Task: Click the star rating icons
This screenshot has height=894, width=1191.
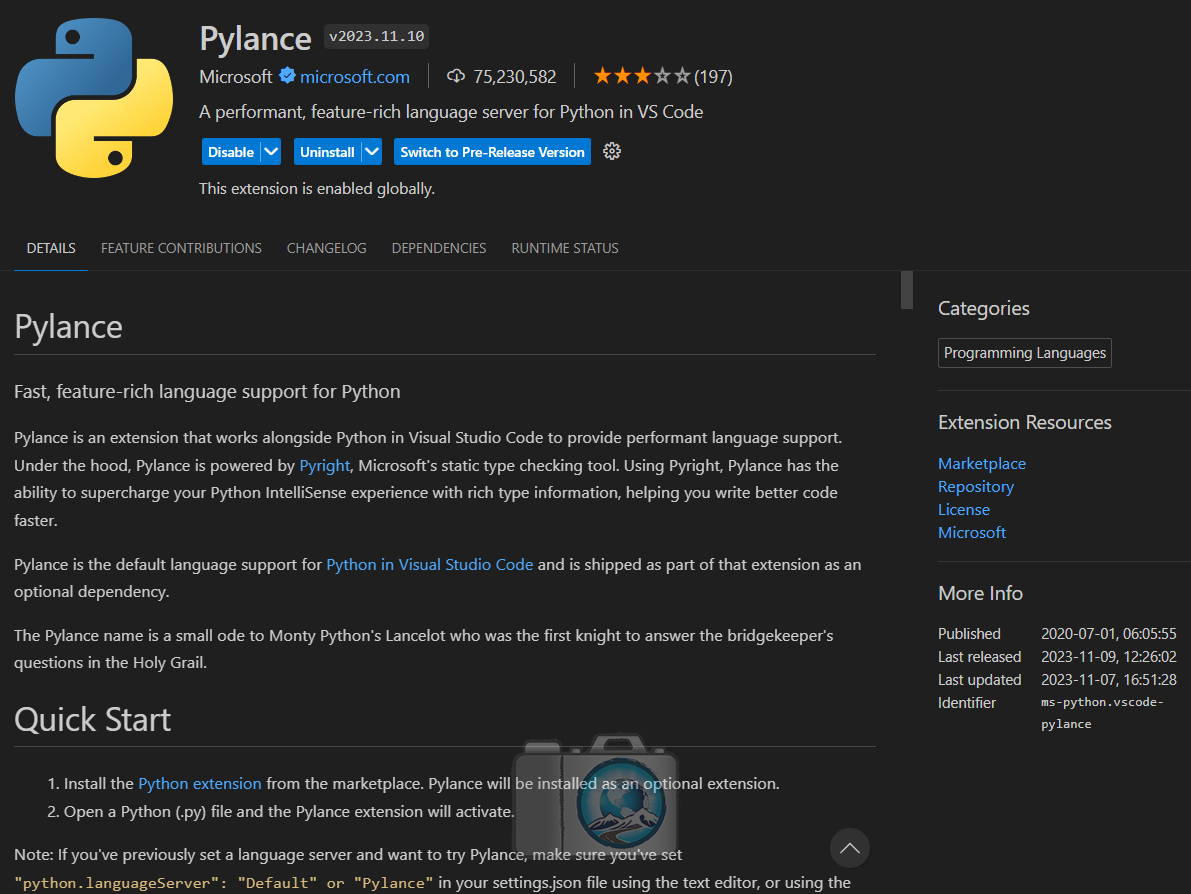Action: [641, 76]
